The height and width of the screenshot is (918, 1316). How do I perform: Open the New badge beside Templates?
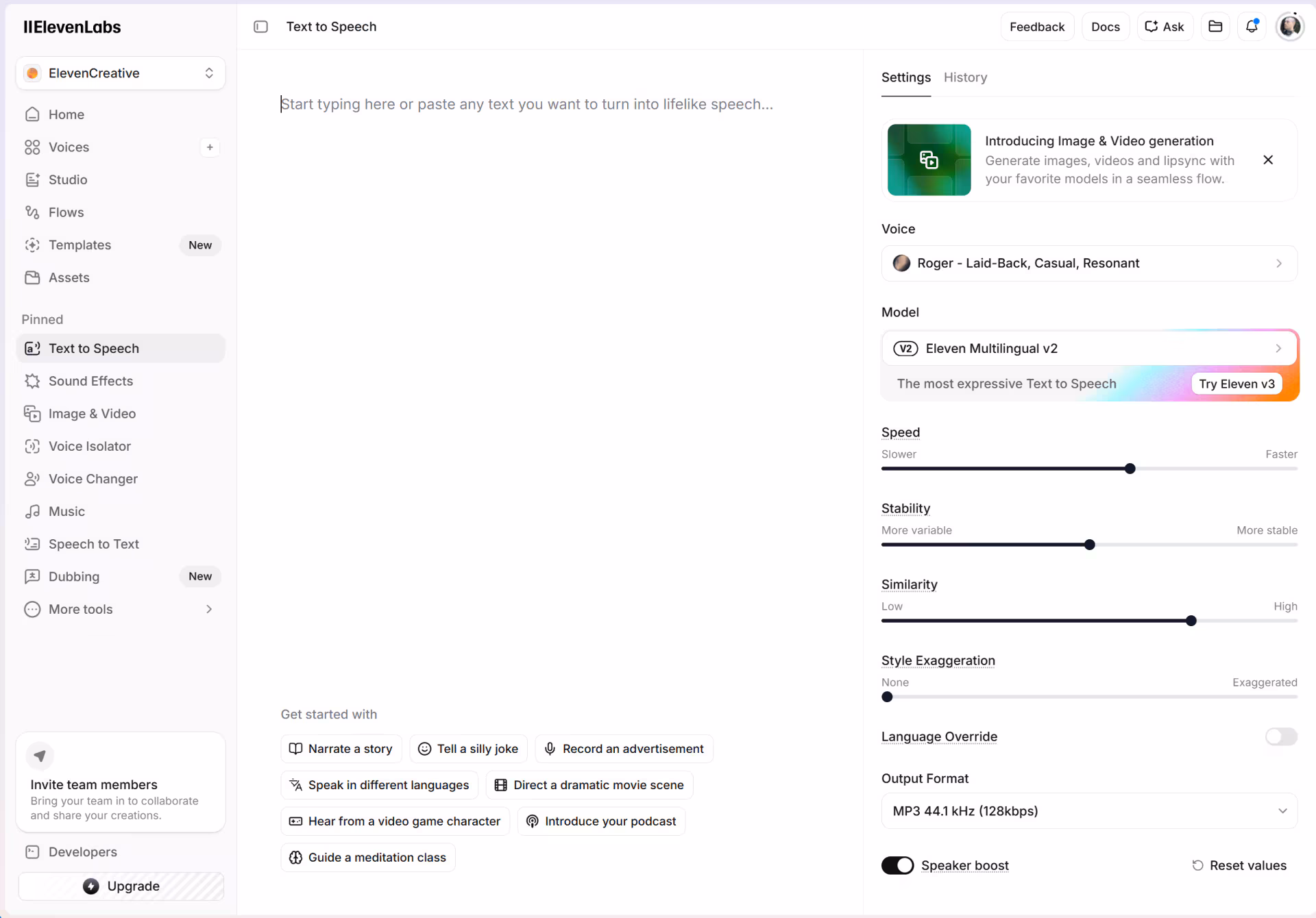pos(200,245)
